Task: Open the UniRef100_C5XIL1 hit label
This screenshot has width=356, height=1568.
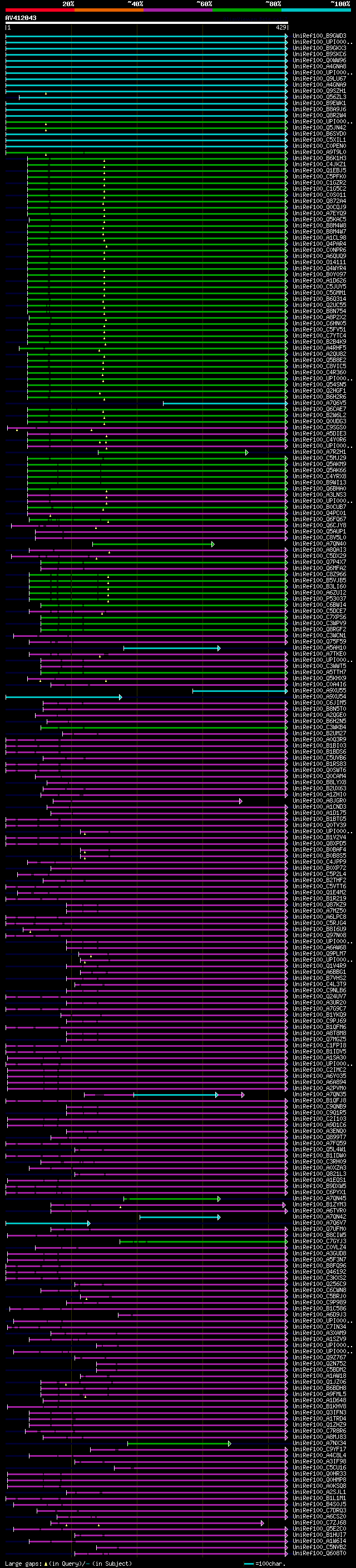Action: tap(319, 140)
